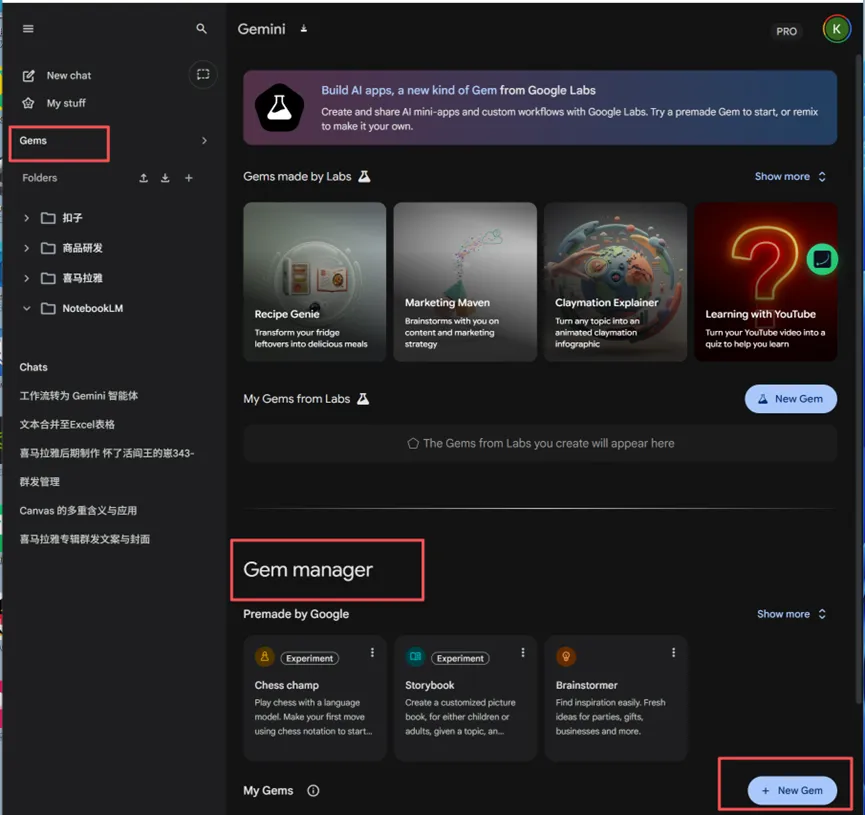Open chat 工作流转为 Gemini 智能体
The width and height of the screenshot is (865, 815).
pos(79,396)
